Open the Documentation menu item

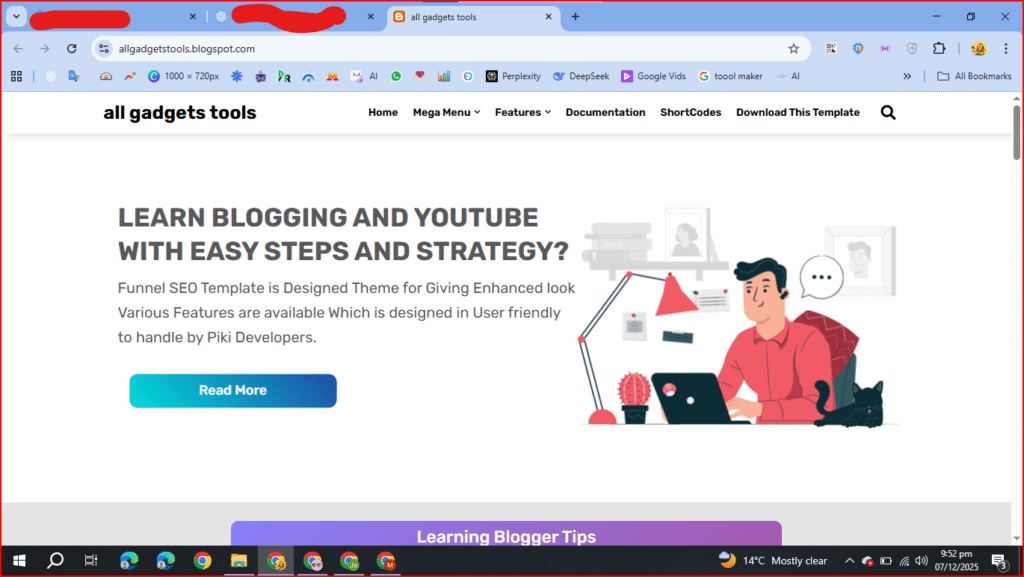point(605,112)
